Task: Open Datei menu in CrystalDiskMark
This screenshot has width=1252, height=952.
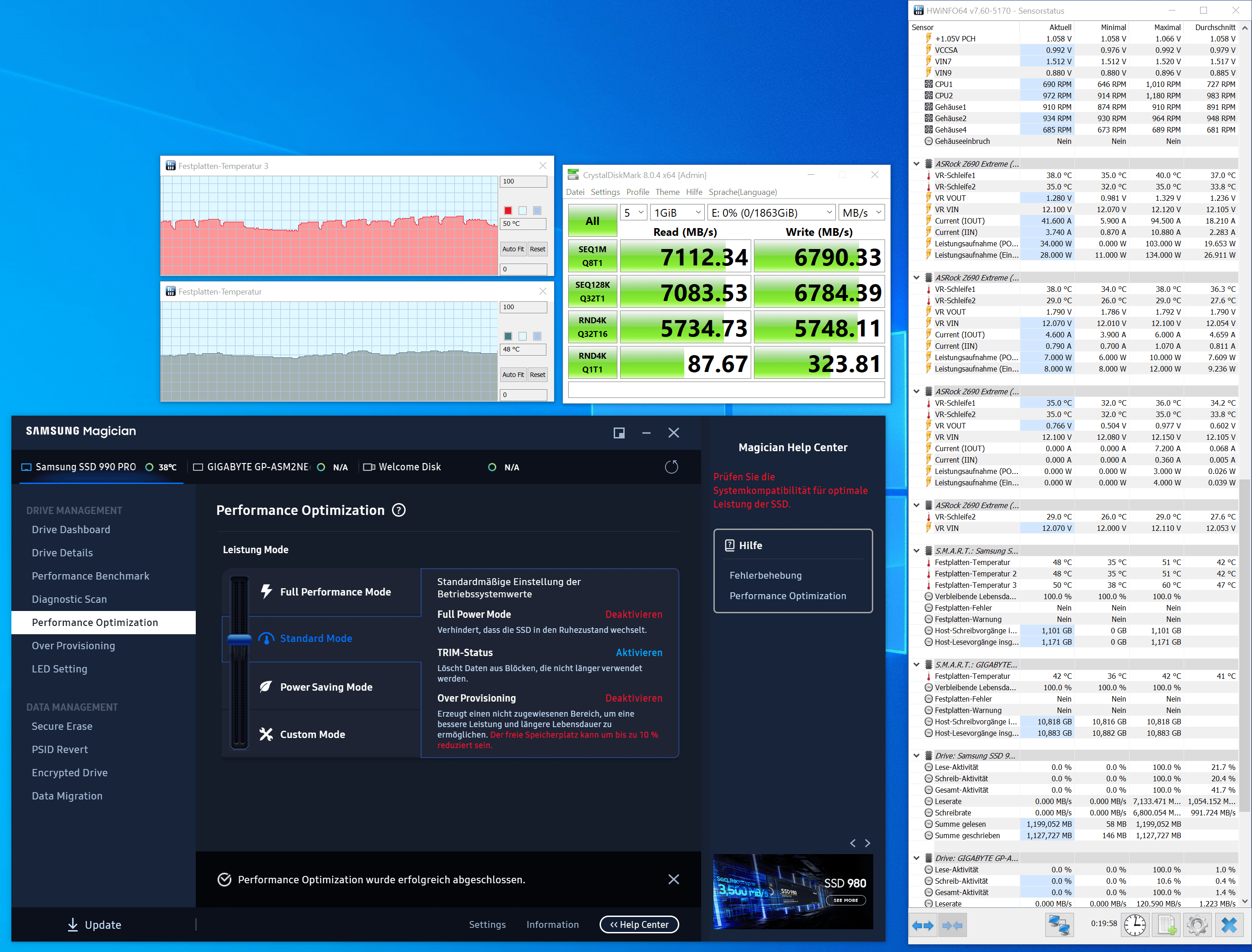Action: 575,192
